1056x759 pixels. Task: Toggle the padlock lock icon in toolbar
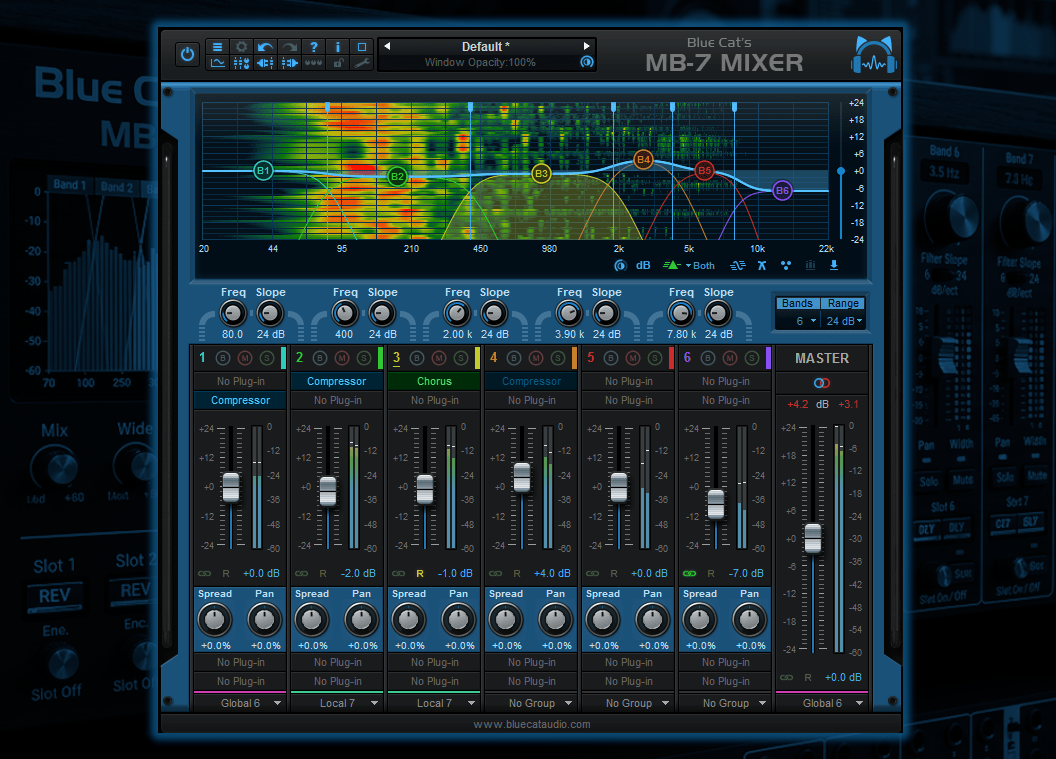coord(338,63)
